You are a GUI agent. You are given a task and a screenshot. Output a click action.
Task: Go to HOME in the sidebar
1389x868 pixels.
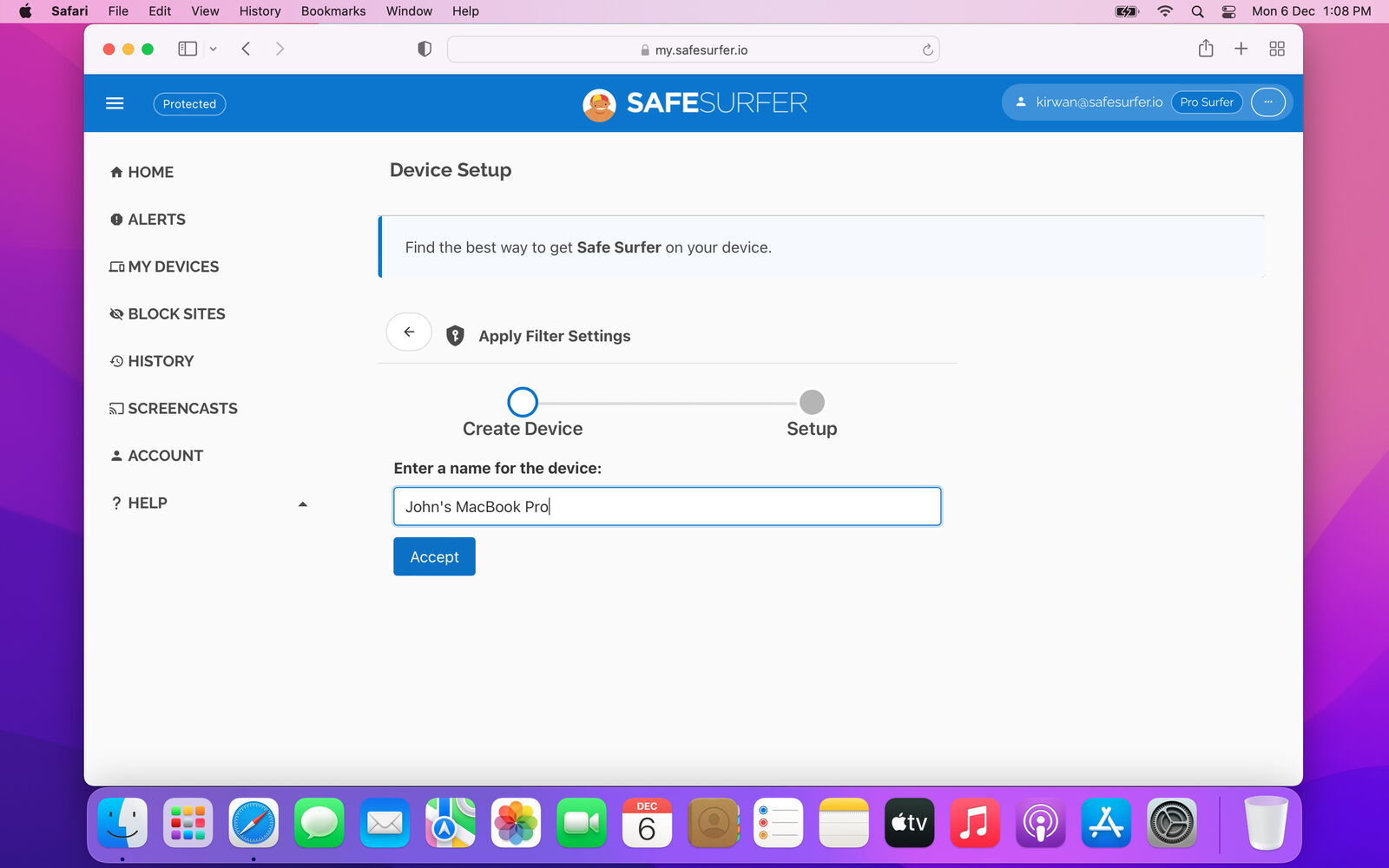coord(142,172)
